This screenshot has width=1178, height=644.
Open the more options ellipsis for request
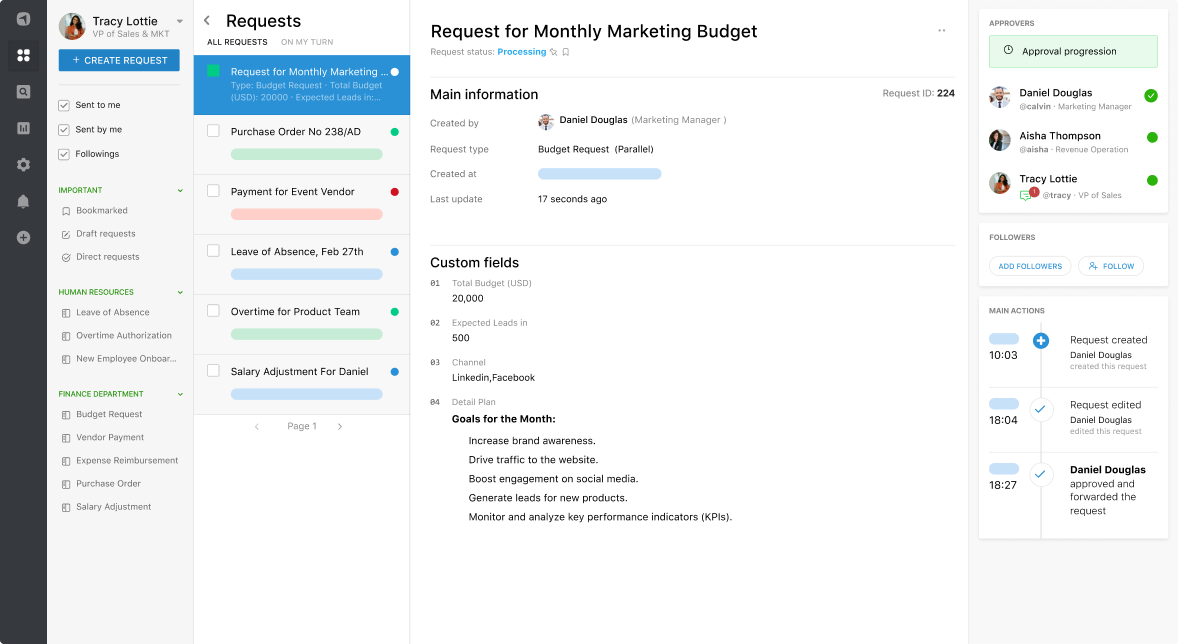click(x=941, y=31)
